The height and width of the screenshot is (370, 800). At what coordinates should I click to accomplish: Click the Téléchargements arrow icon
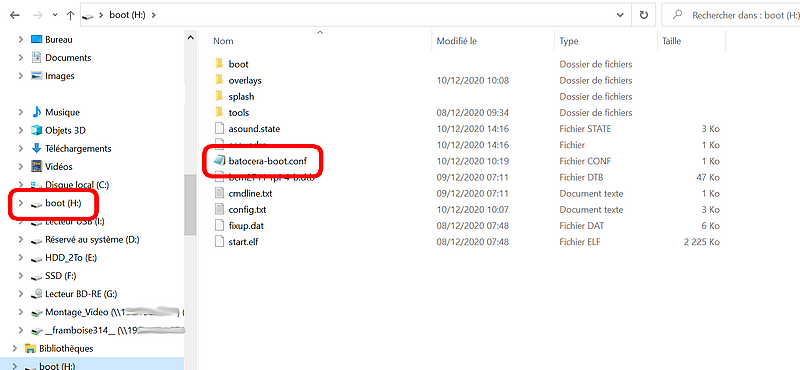tap(36, 149)
